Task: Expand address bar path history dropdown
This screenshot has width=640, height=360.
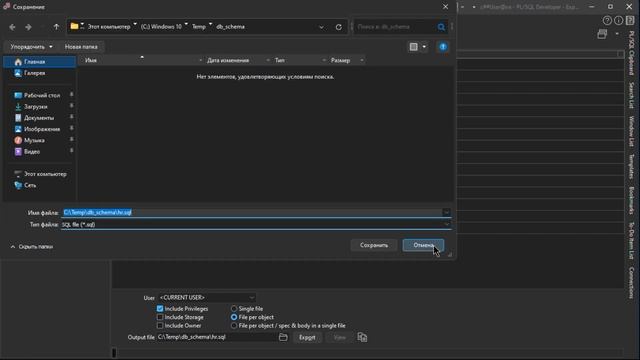Action: tap(322, 27)
